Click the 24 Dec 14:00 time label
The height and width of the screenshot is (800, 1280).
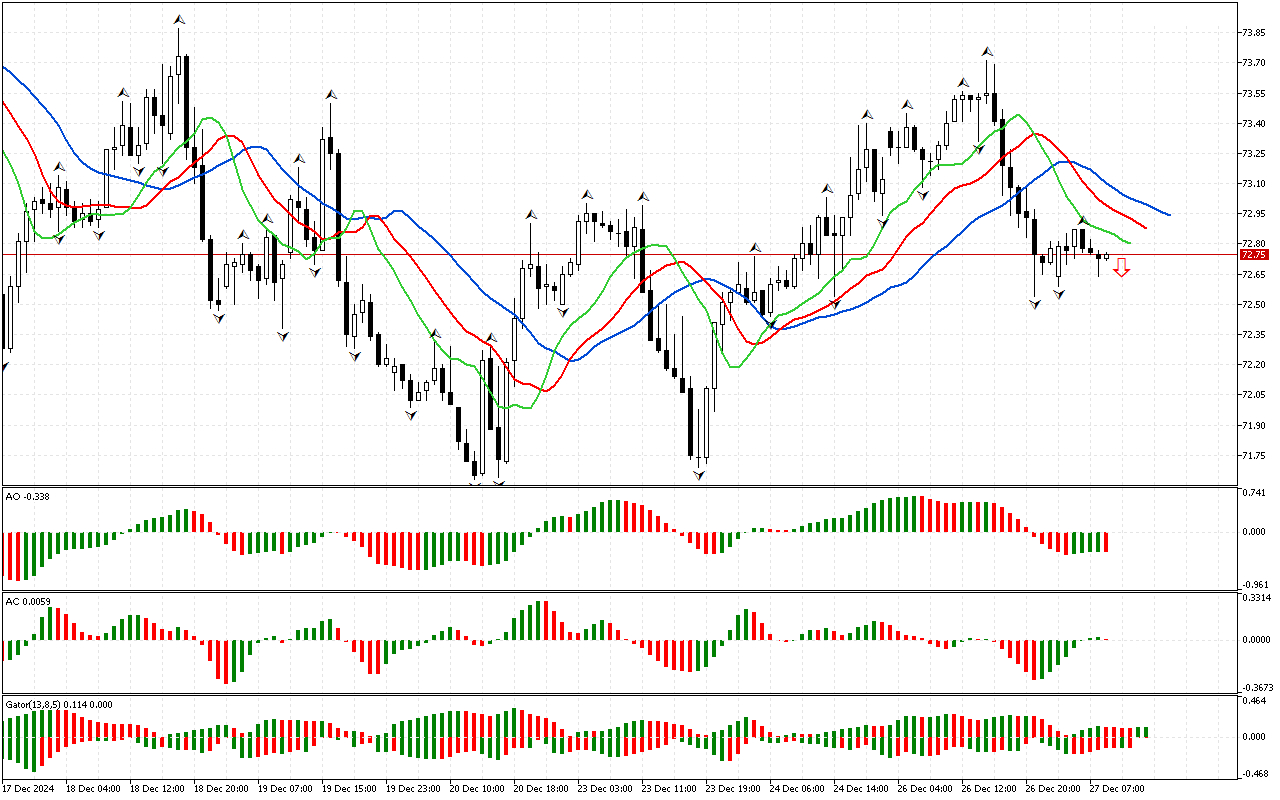862,788
